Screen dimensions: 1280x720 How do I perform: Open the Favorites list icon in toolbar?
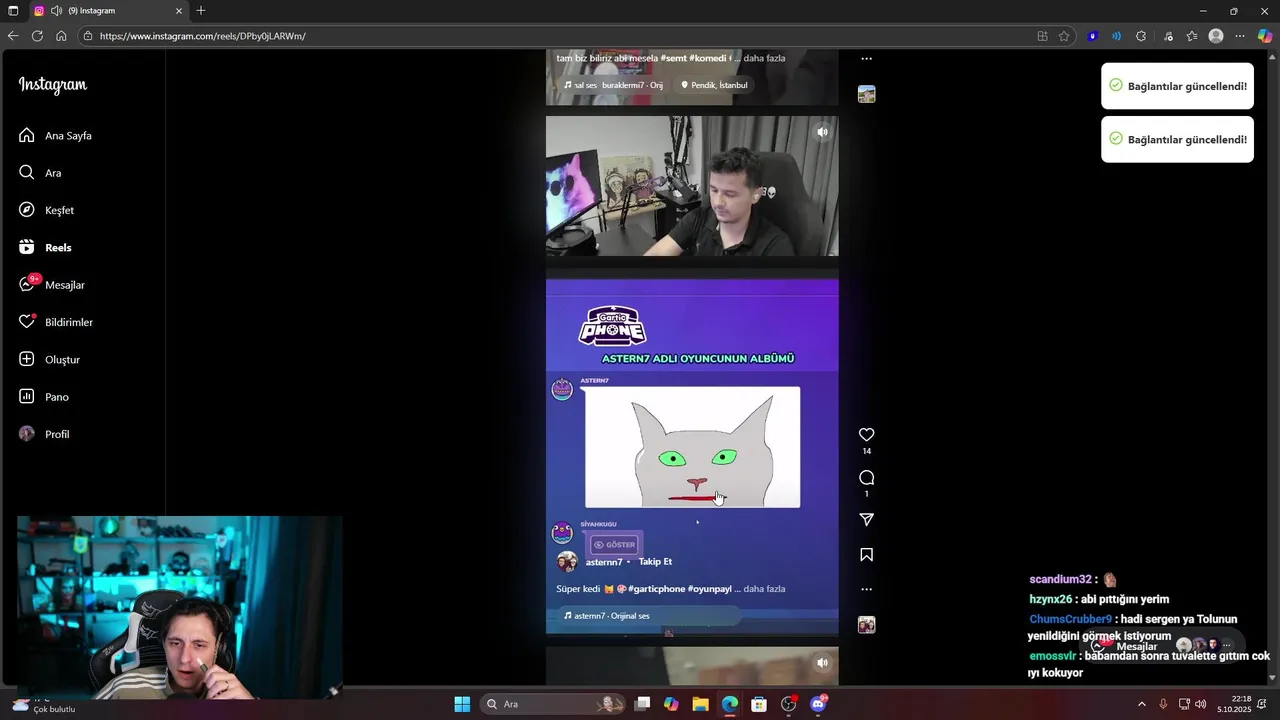[1192, 36]
